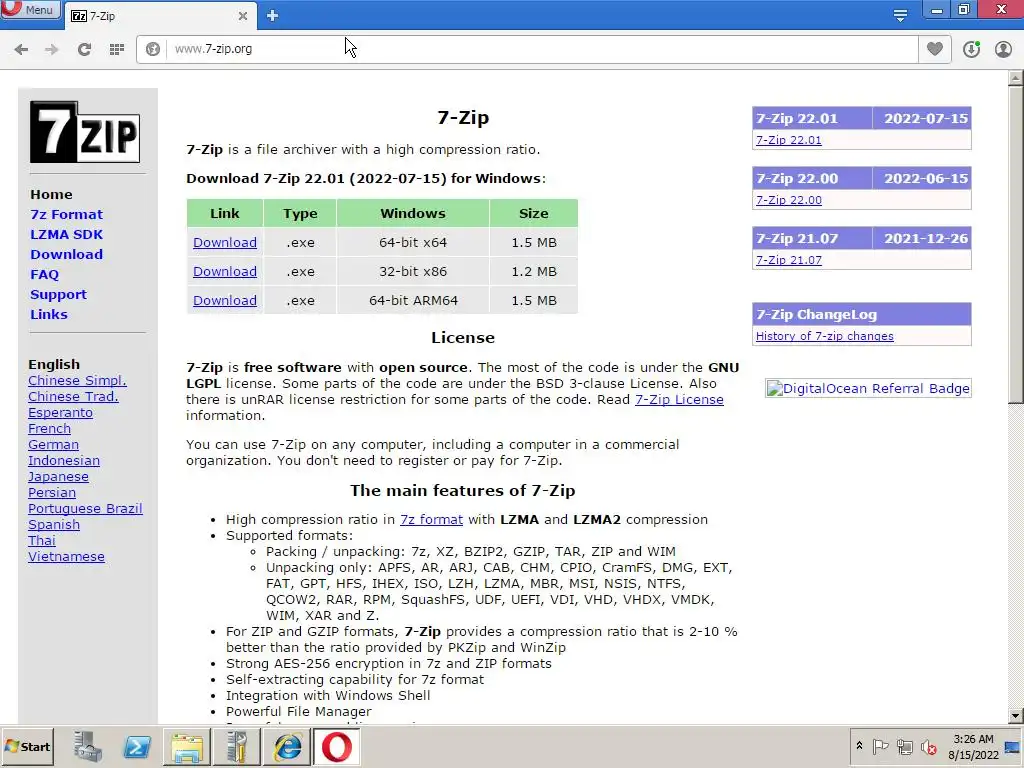Click the scrollbar up arrow
The height and width of the screenshot is (768, 1024).
point(1015,78)
